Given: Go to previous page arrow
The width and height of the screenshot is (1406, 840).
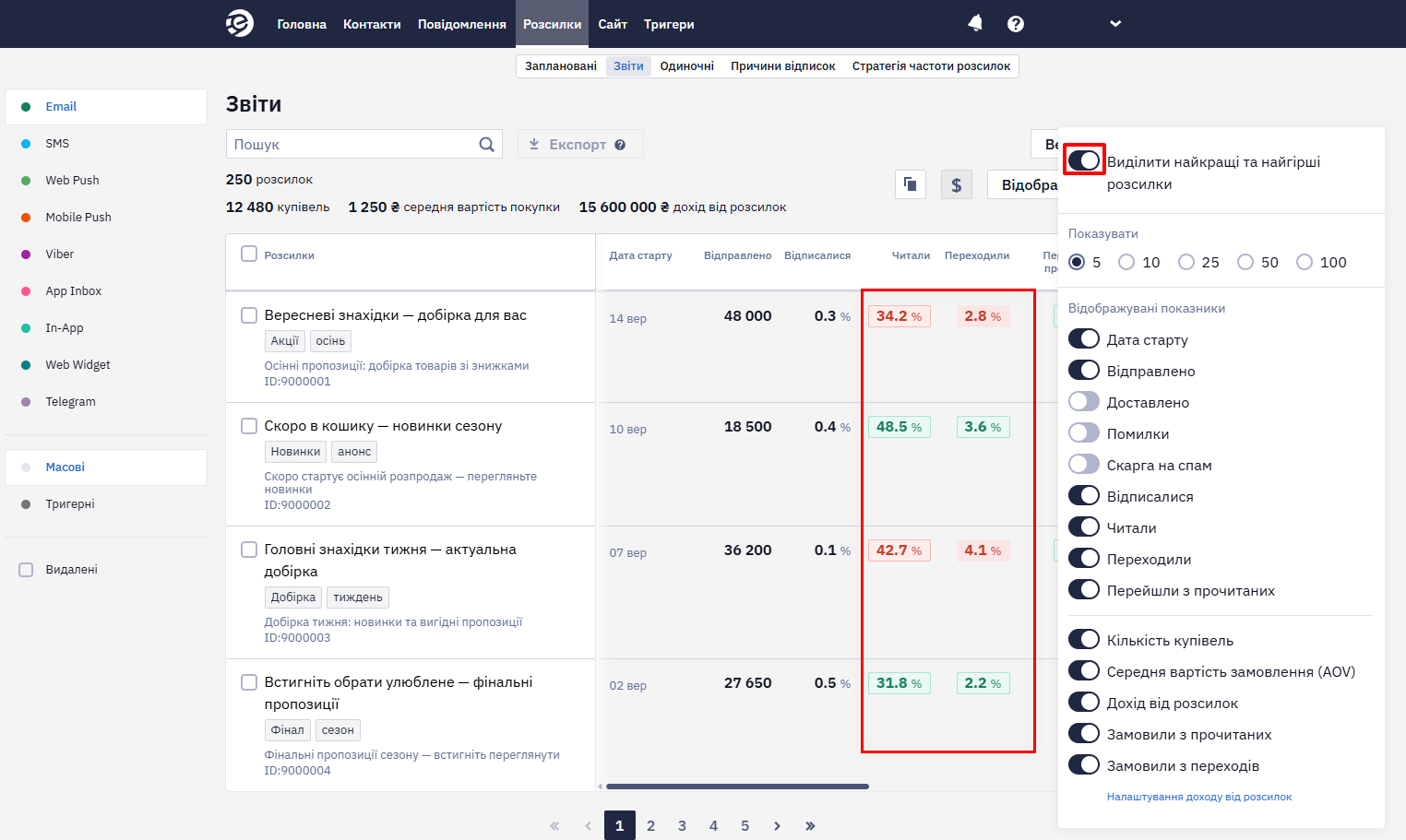Looking at the screenshot, I should 588,826.
